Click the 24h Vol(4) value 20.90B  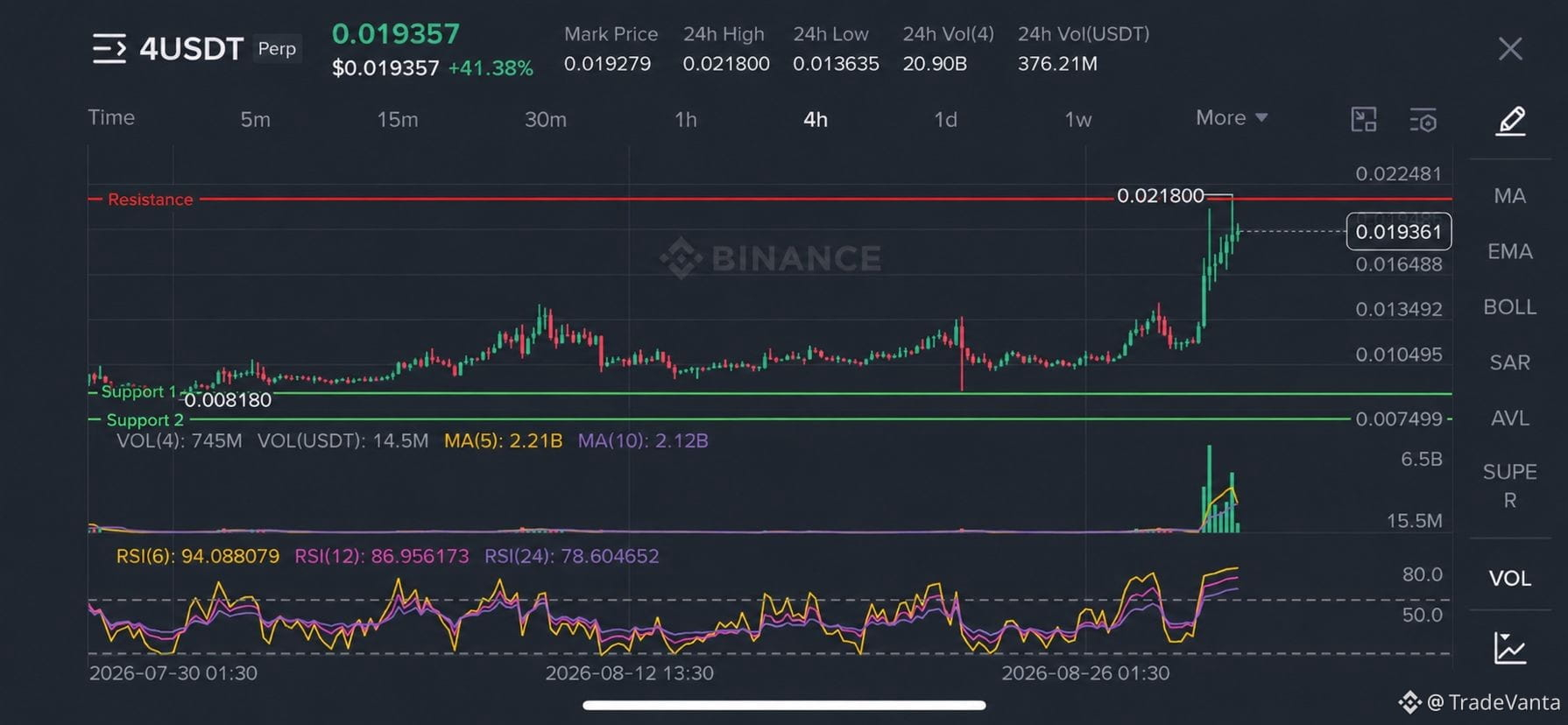(x=935, y=64)
